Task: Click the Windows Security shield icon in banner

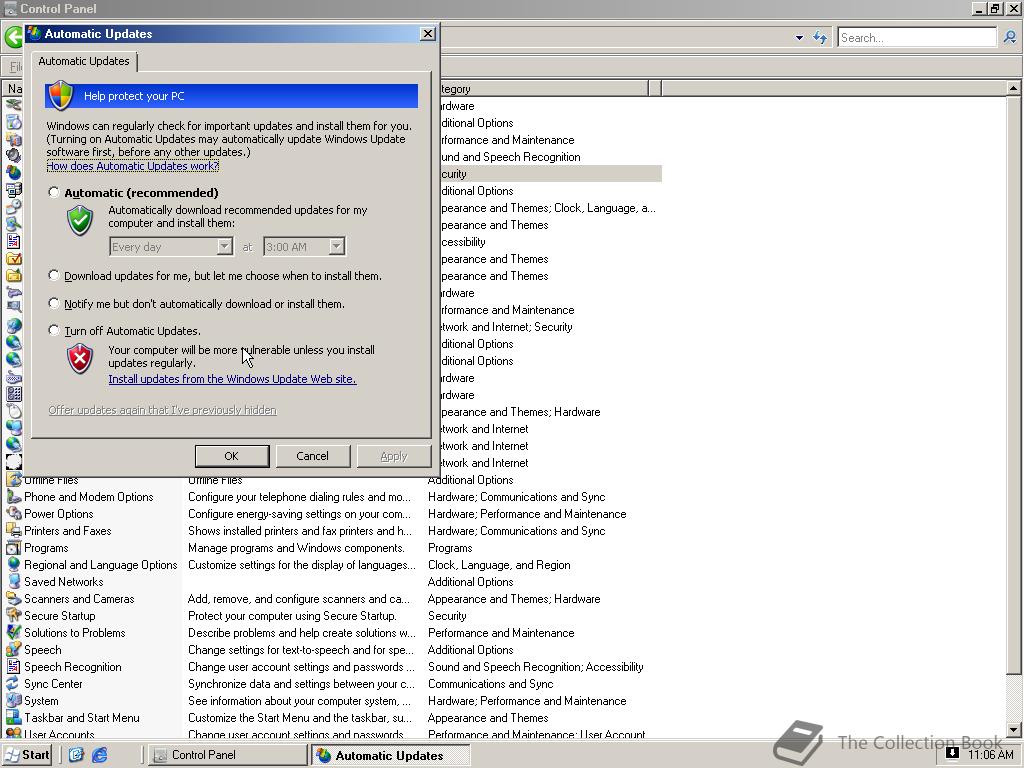Action: click(x=60, y=95)
